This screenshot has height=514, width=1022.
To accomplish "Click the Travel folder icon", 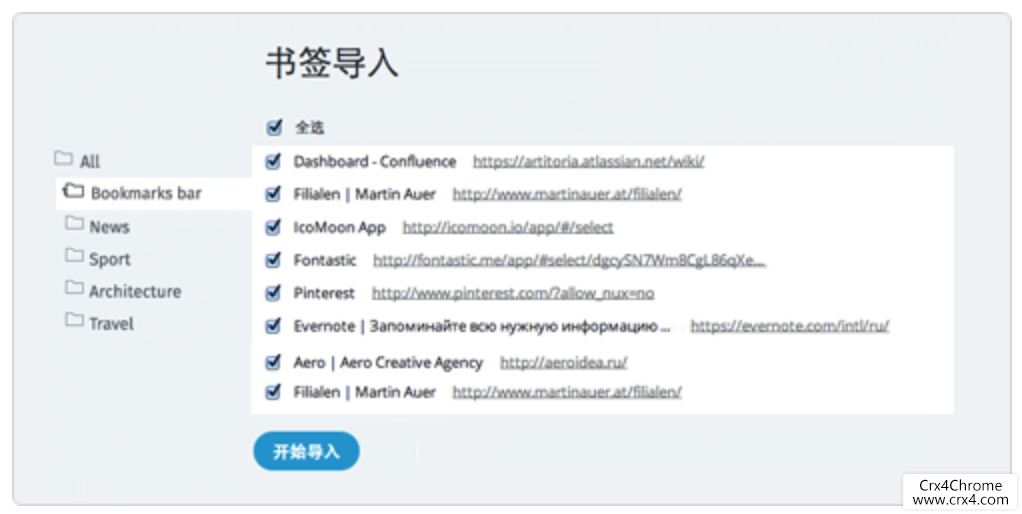I will (x=74, y=321).
